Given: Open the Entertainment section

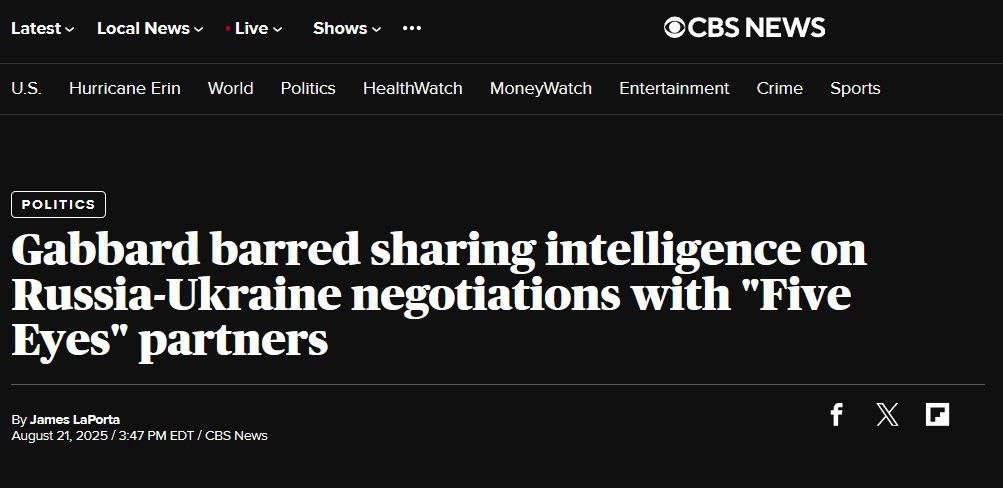Looking at the screenshot, I should click(674, 88).
